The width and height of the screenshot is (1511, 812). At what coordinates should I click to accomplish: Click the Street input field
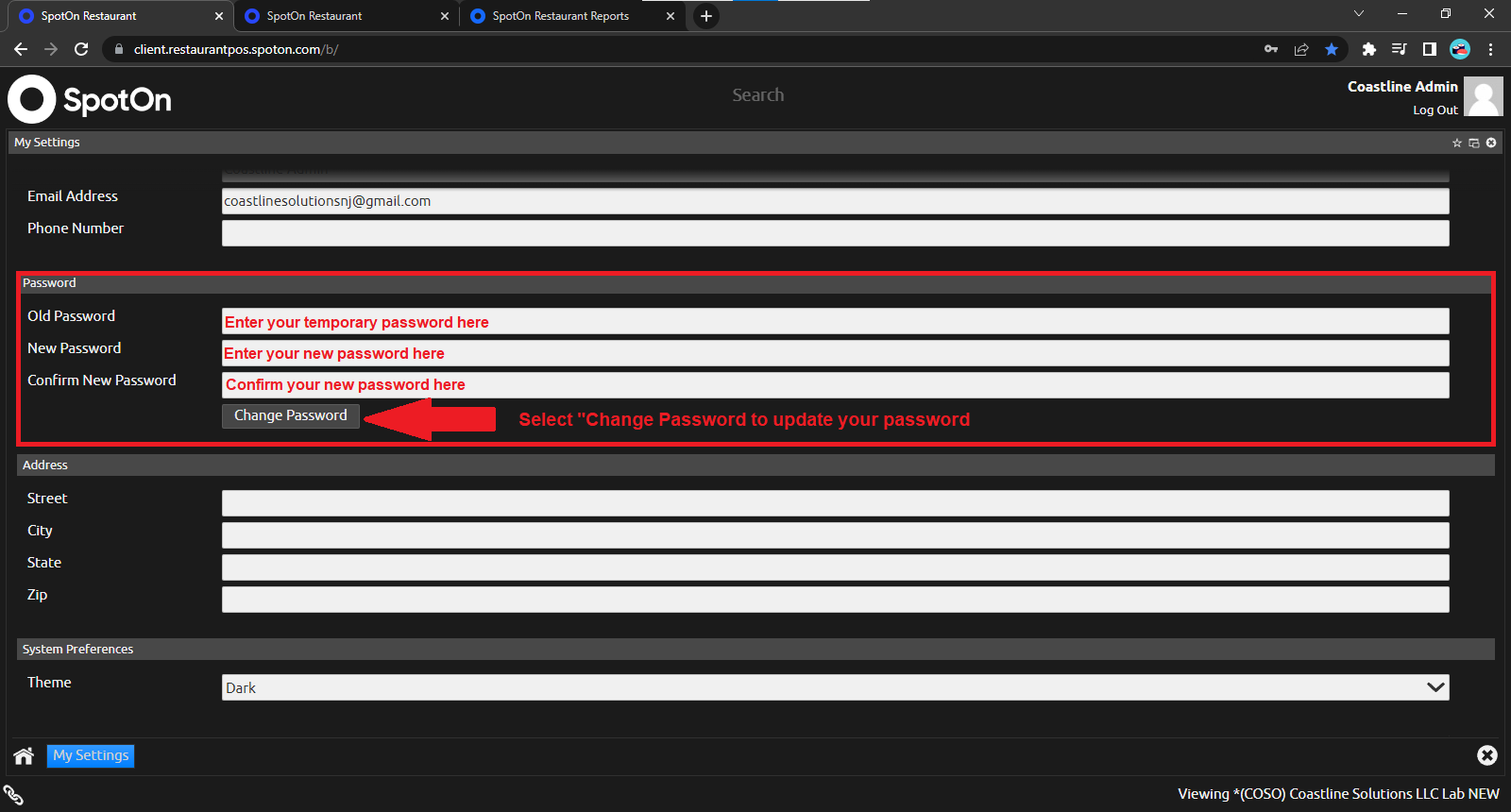pyautogui.click(x=836, y=503)
